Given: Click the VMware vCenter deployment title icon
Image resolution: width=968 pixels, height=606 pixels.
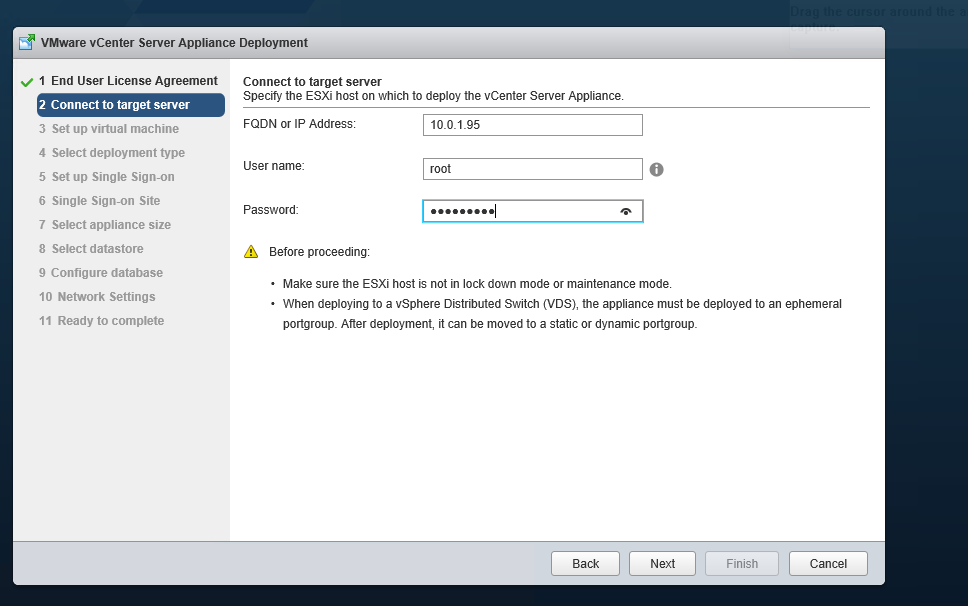Looking at the screenshot, I should pos(27,42).
